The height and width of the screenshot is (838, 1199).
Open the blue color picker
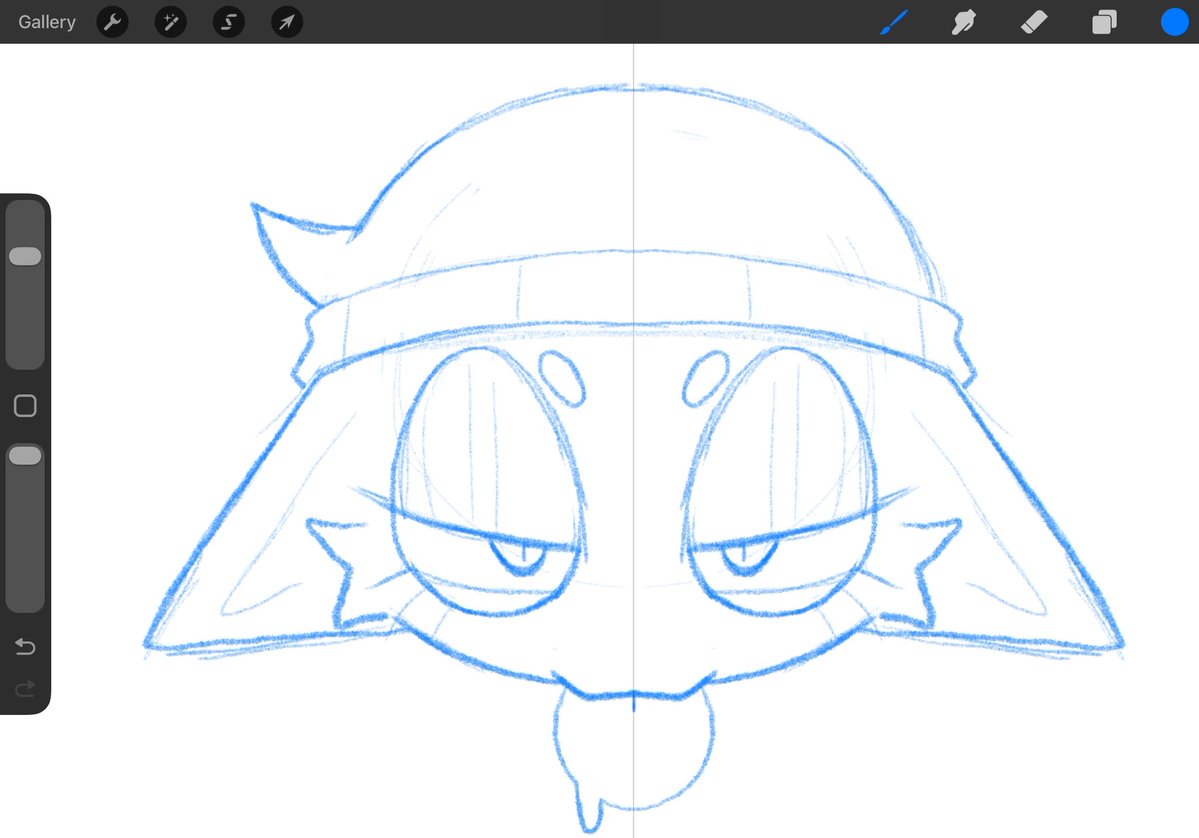1175,22
